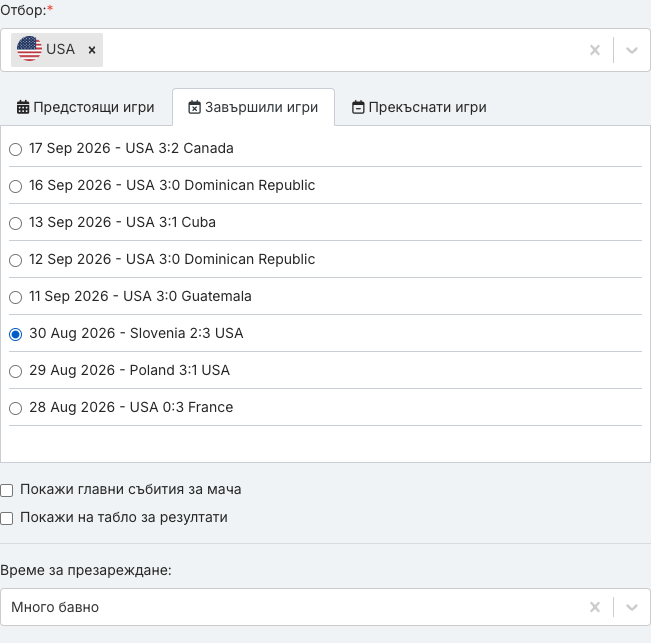This screenshot has height=643, width=651.
Task: Click the Много бавно reload time field
Action: coord(325,607)
